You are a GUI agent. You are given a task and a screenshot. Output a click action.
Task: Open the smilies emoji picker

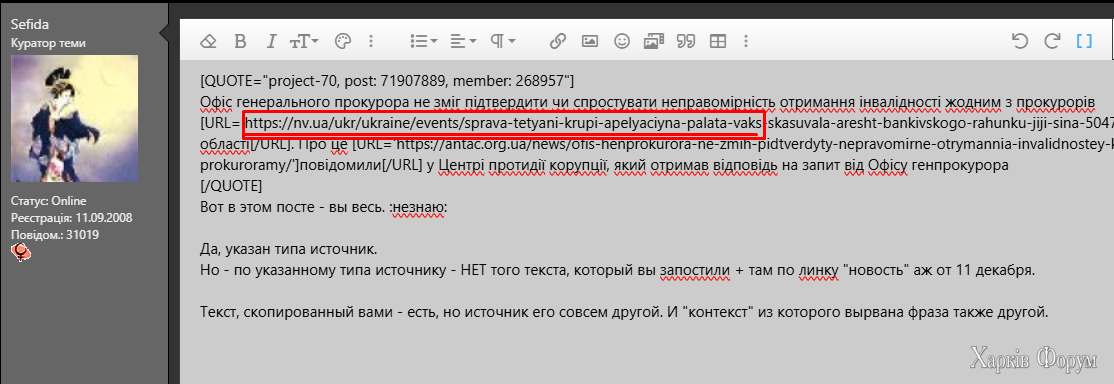[622, 41]
